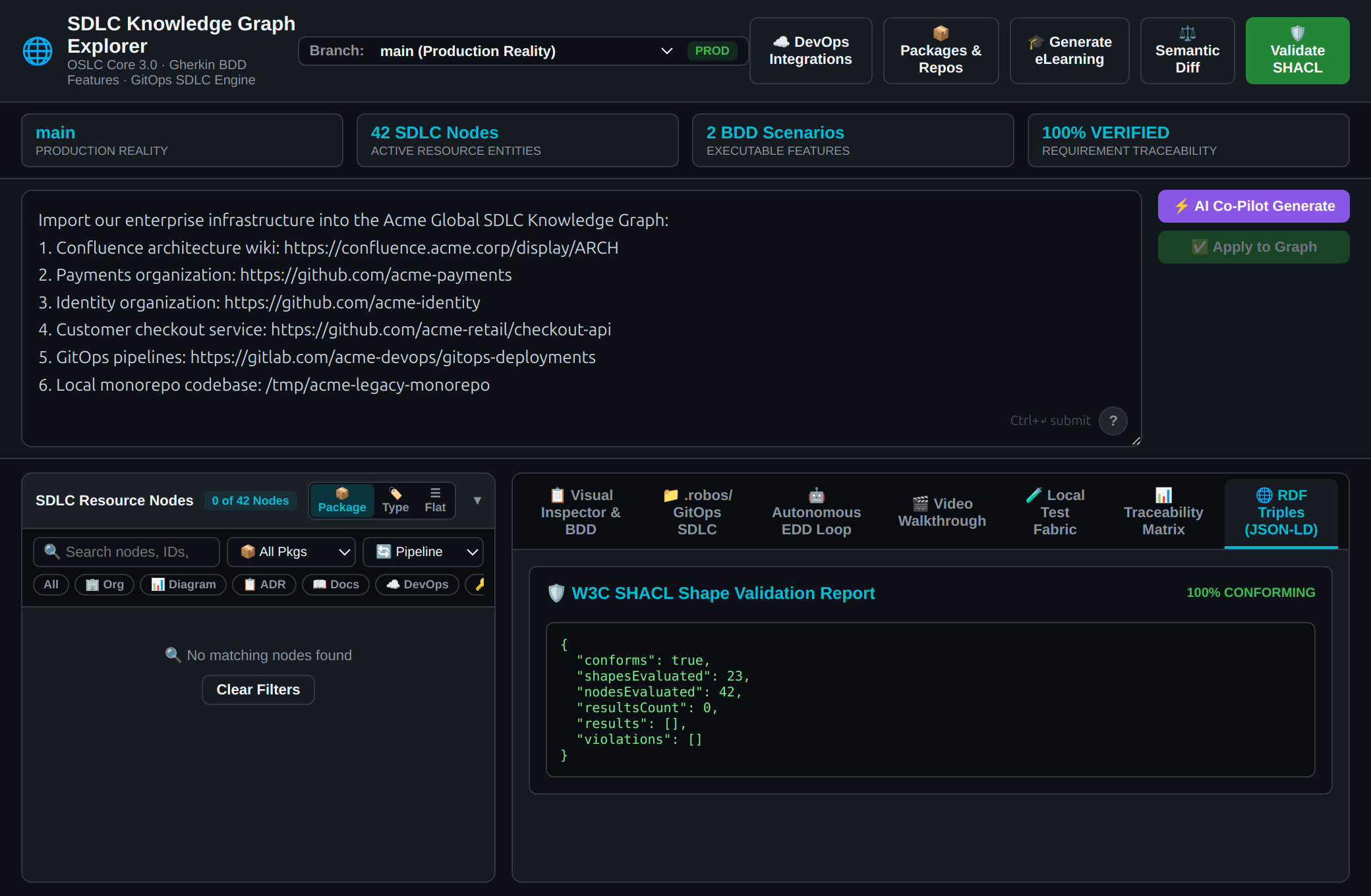Click the Search nodes input field
The image size is (1371, 896).
coord(127,552)
